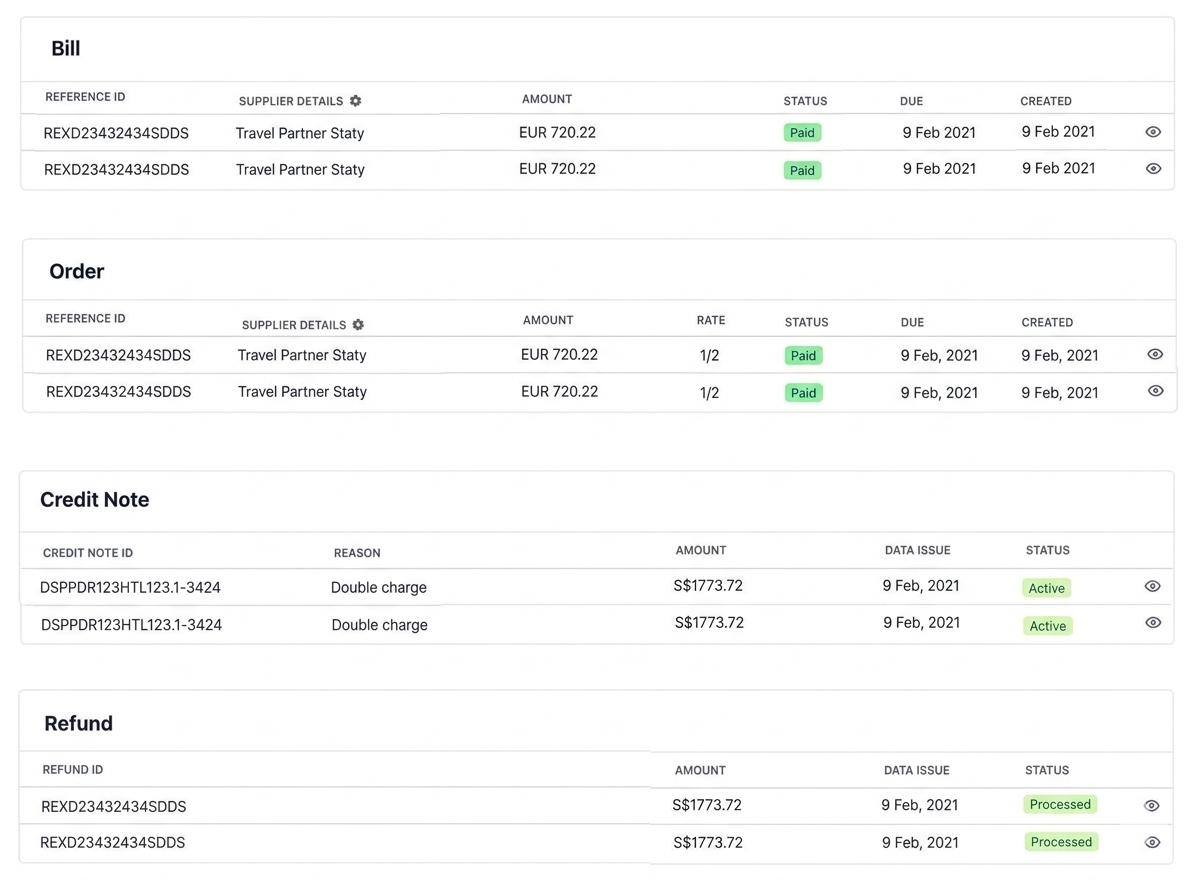1200x880 pixels.
Task: Open first Bill reference REXD23432434SDDS
Action: (116, 133)
